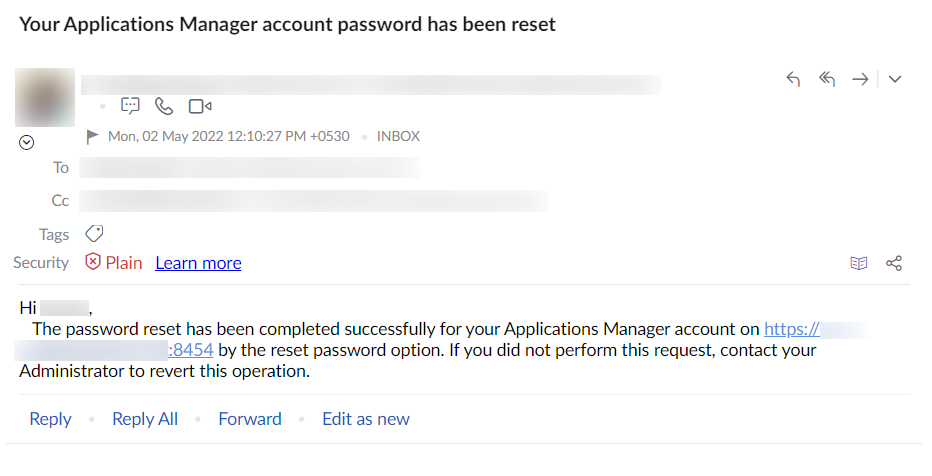Click the phone call icon

pos(164,106)
